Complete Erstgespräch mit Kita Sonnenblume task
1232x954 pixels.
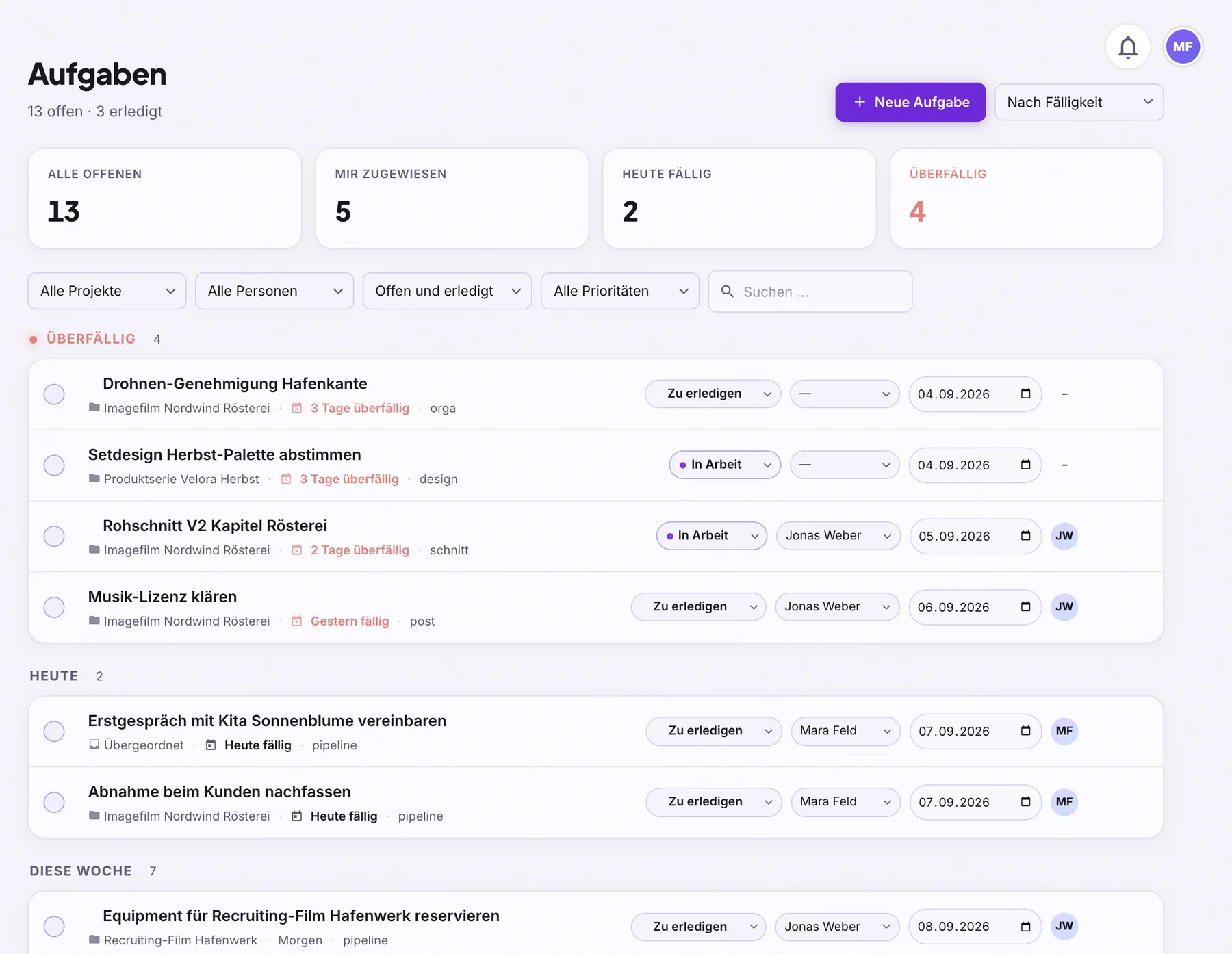coord(54,731)
